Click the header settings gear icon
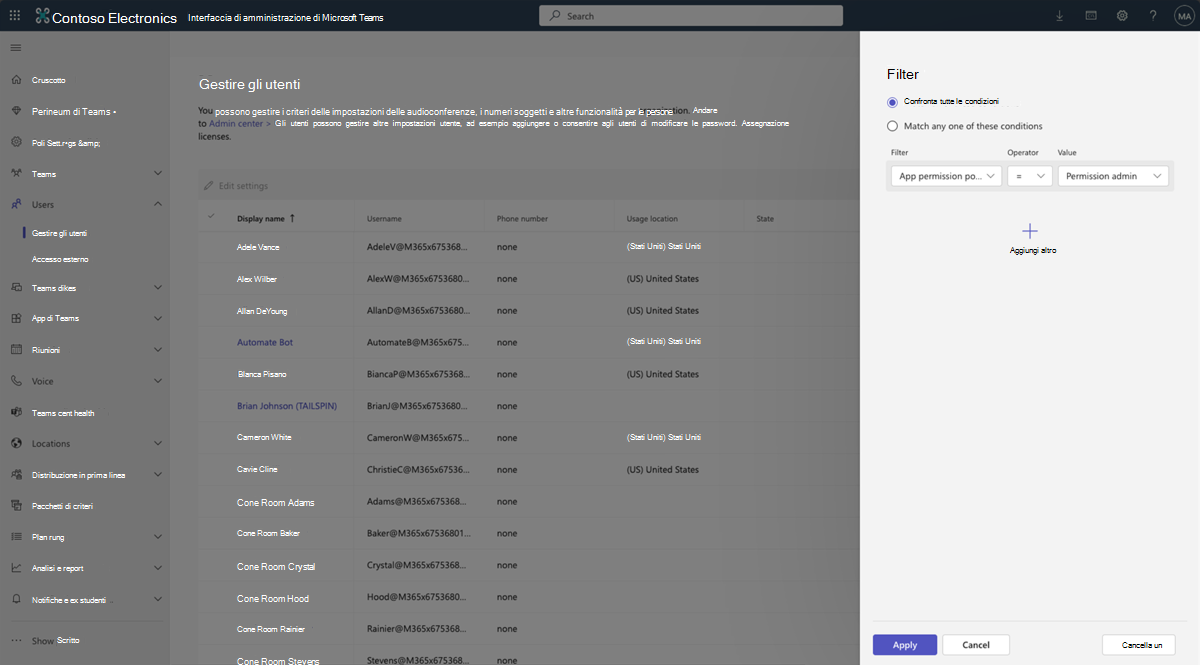The image size is (1200, 665). coord(1122,16)
